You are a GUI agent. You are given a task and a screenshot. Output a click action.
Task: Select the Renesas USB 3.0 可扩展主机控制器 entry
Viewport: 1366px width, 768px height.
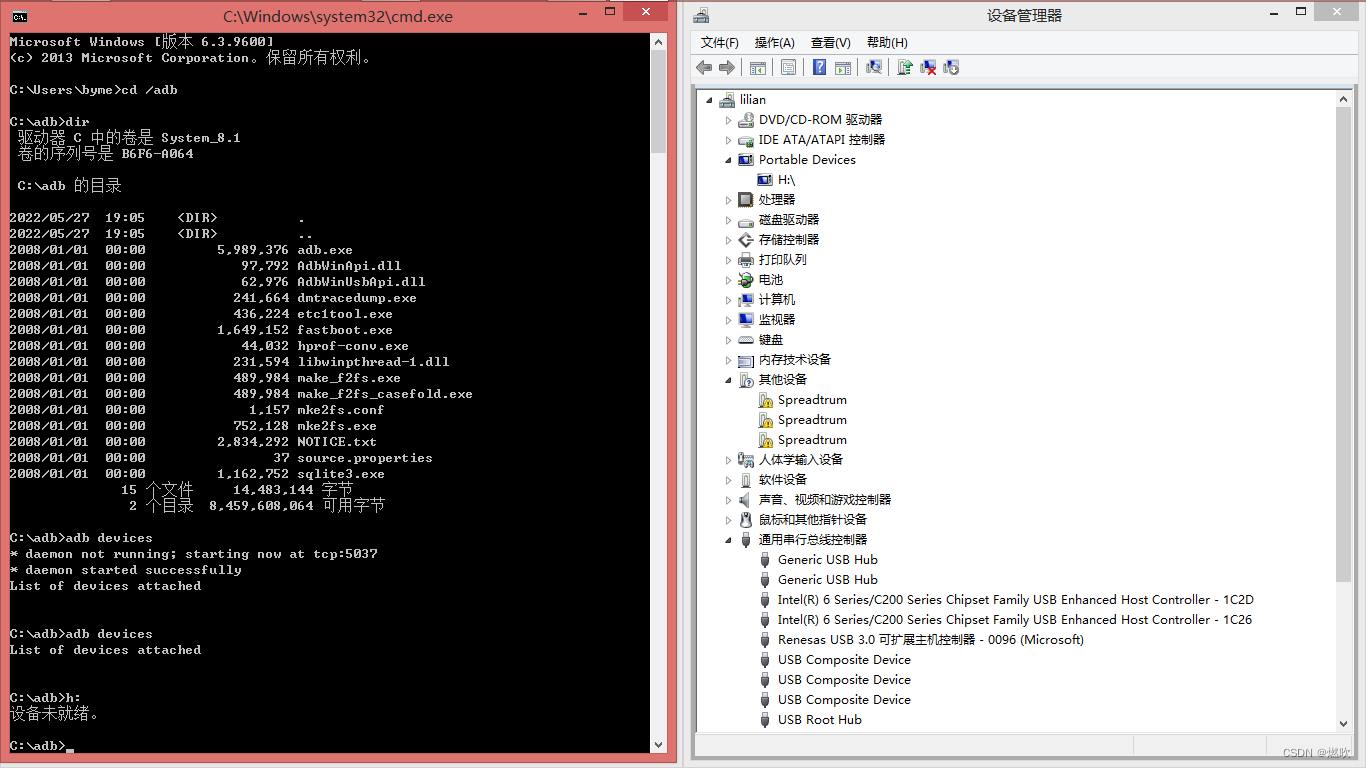click(931, 640)
